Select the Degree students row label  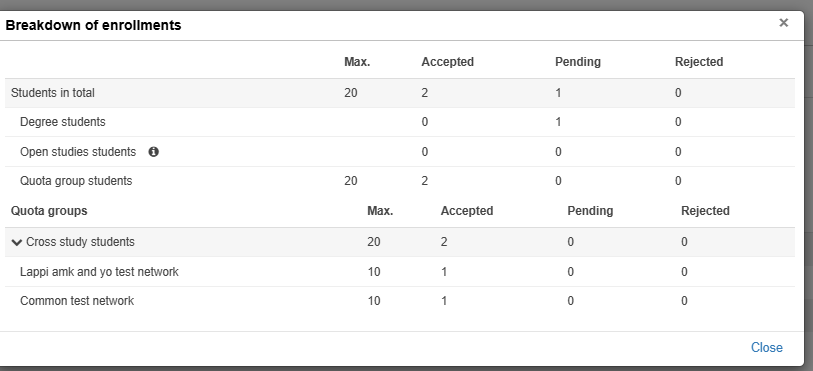(63, 122)
